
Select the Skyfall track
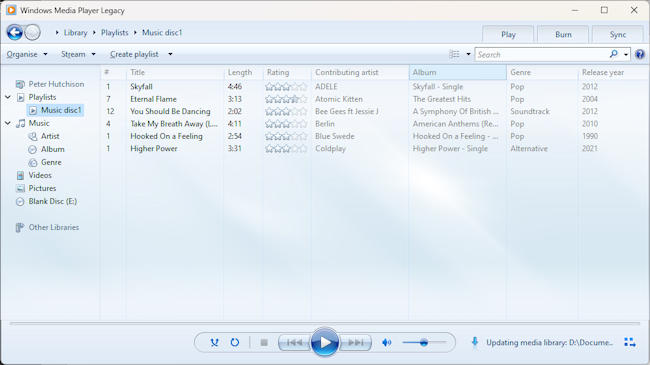click(x=141, y=87)
